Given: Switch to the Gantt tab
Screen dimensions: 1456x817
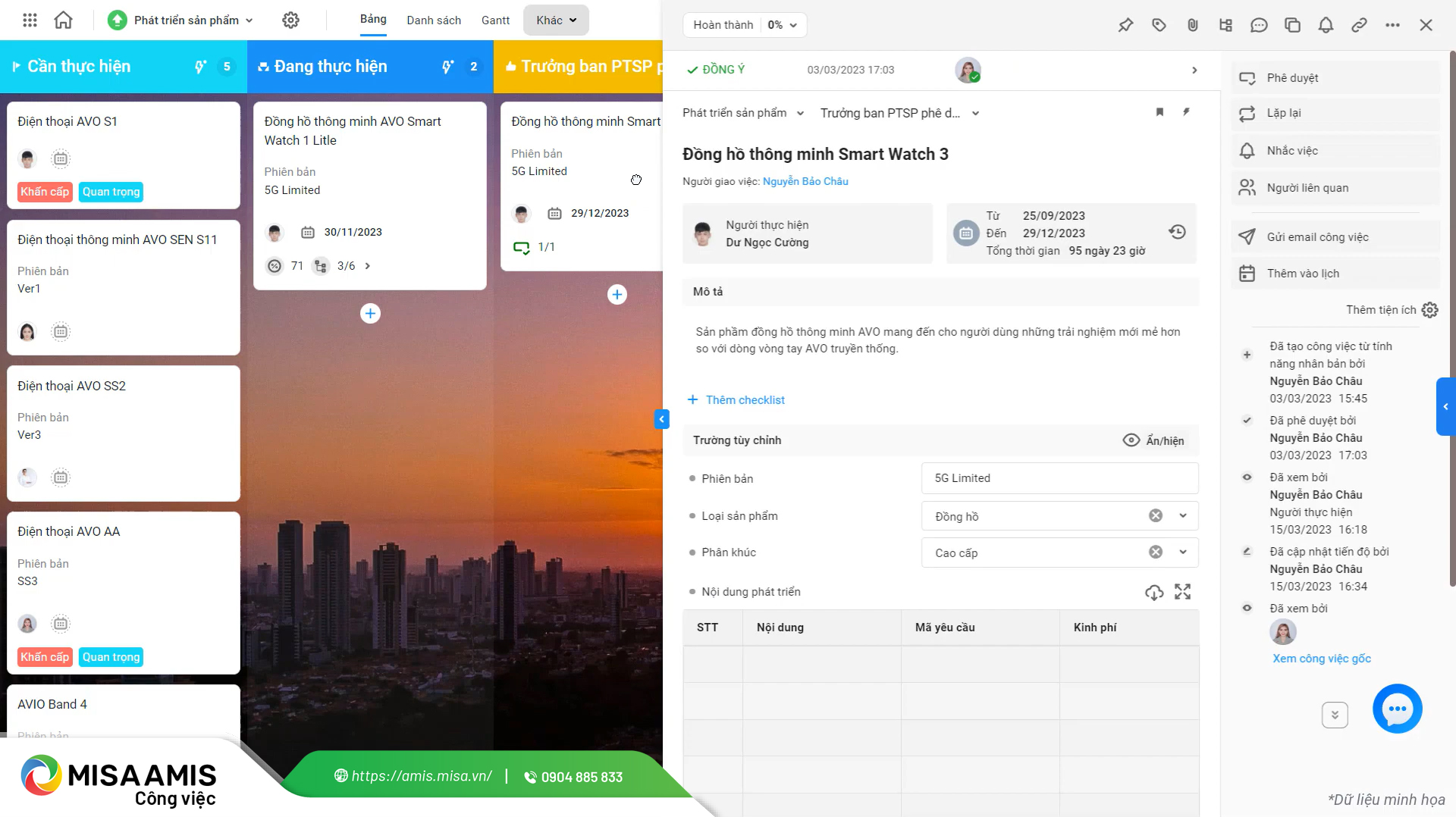Looking at the screenshot, I should pyautogui.click(x=495, y=20).
